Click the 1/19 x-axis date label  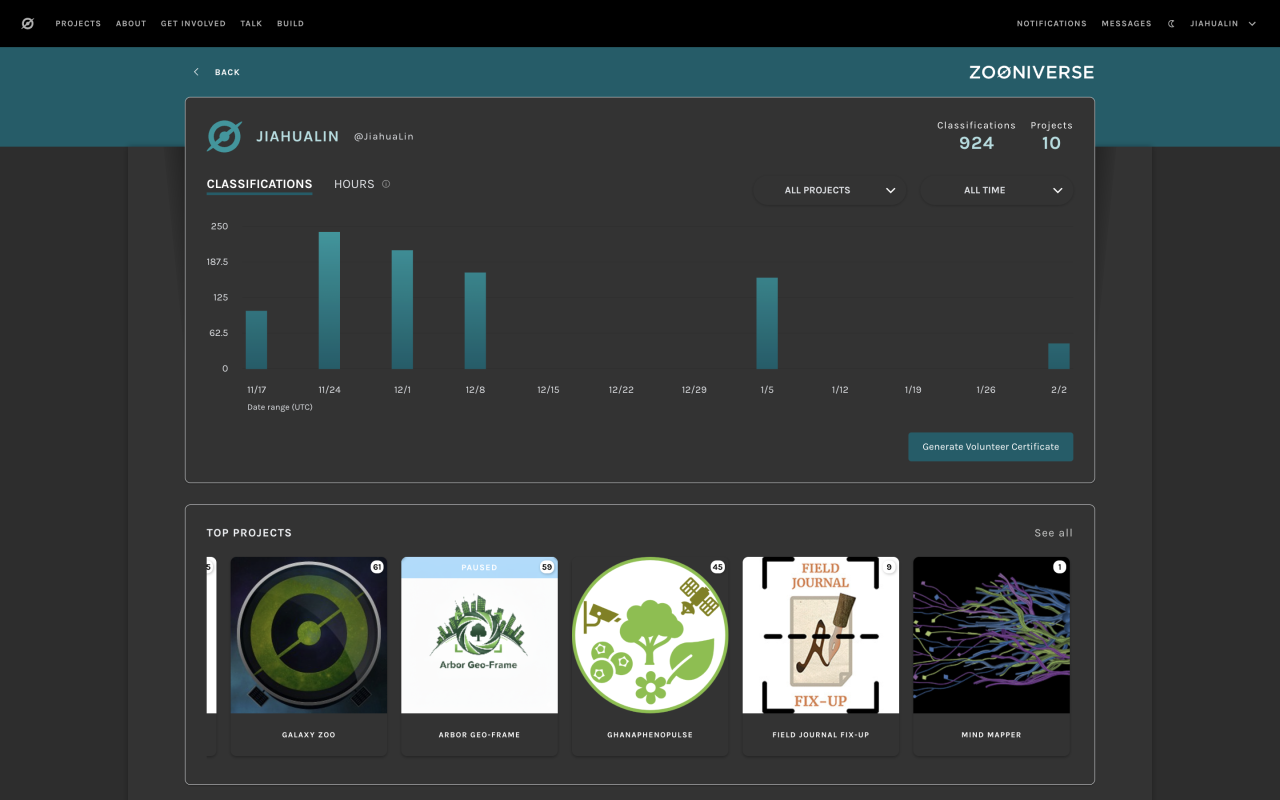[913, 390]
